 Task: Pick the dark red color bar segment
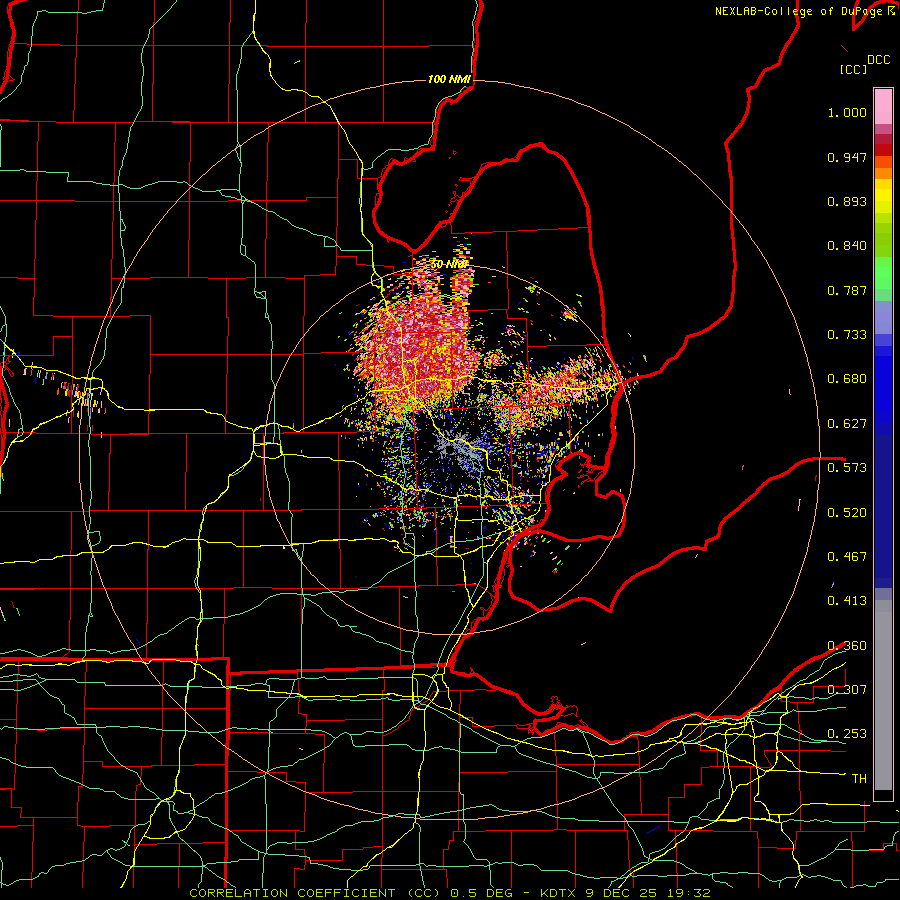point(883,150)
